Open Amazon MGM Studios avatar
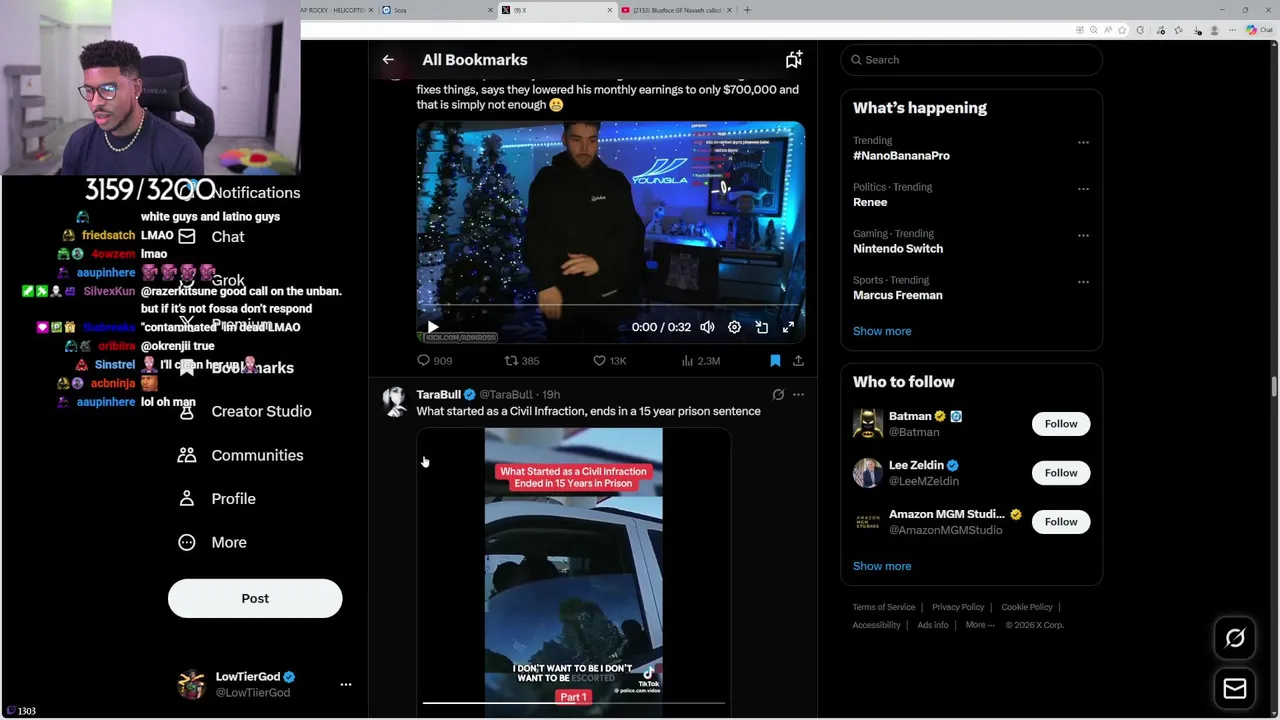This screenshot has width=1280, height=720. 867,522
